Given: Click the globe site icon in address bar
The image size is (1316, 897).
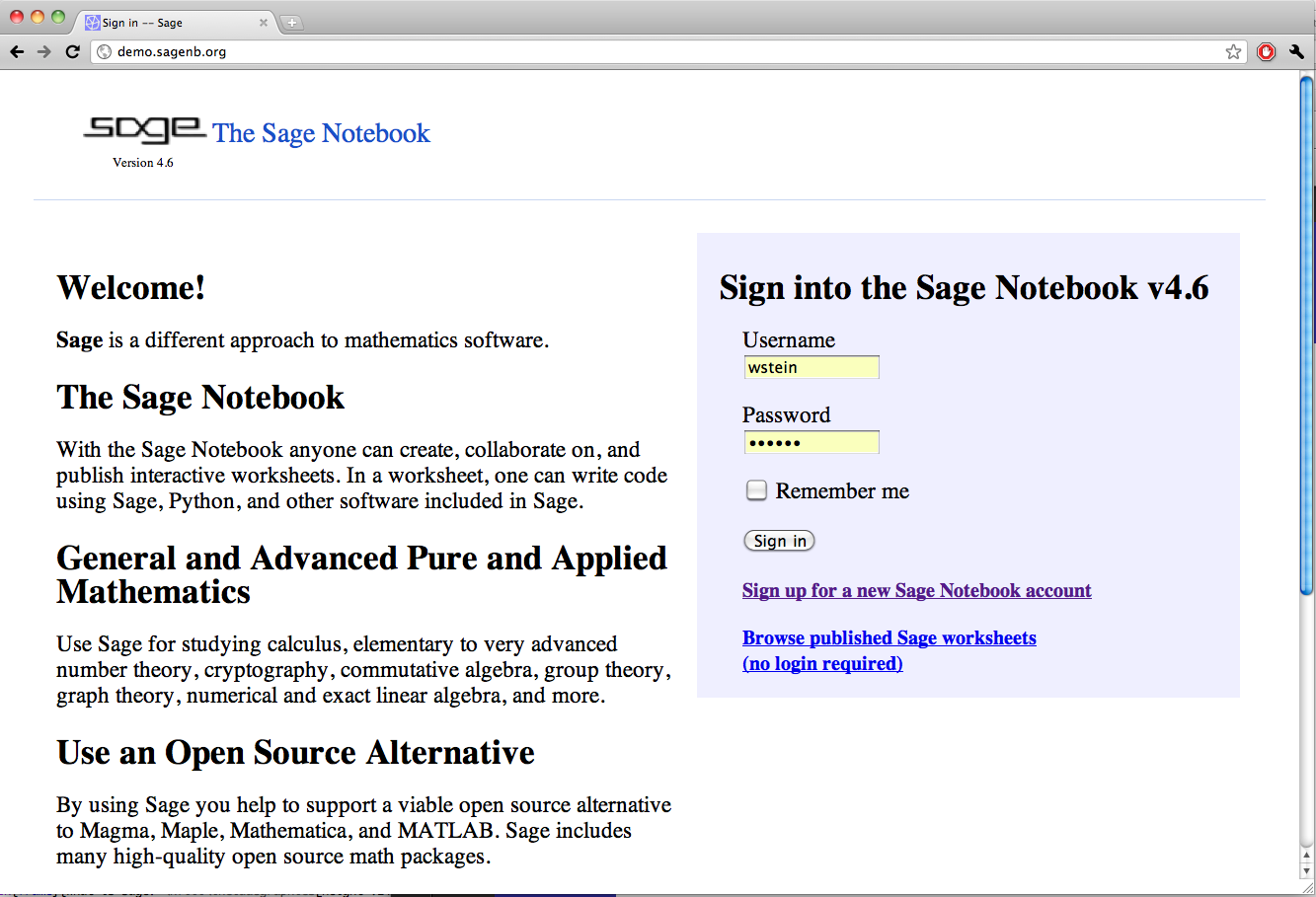Looking at the screenshot, I should pos(104,51).
